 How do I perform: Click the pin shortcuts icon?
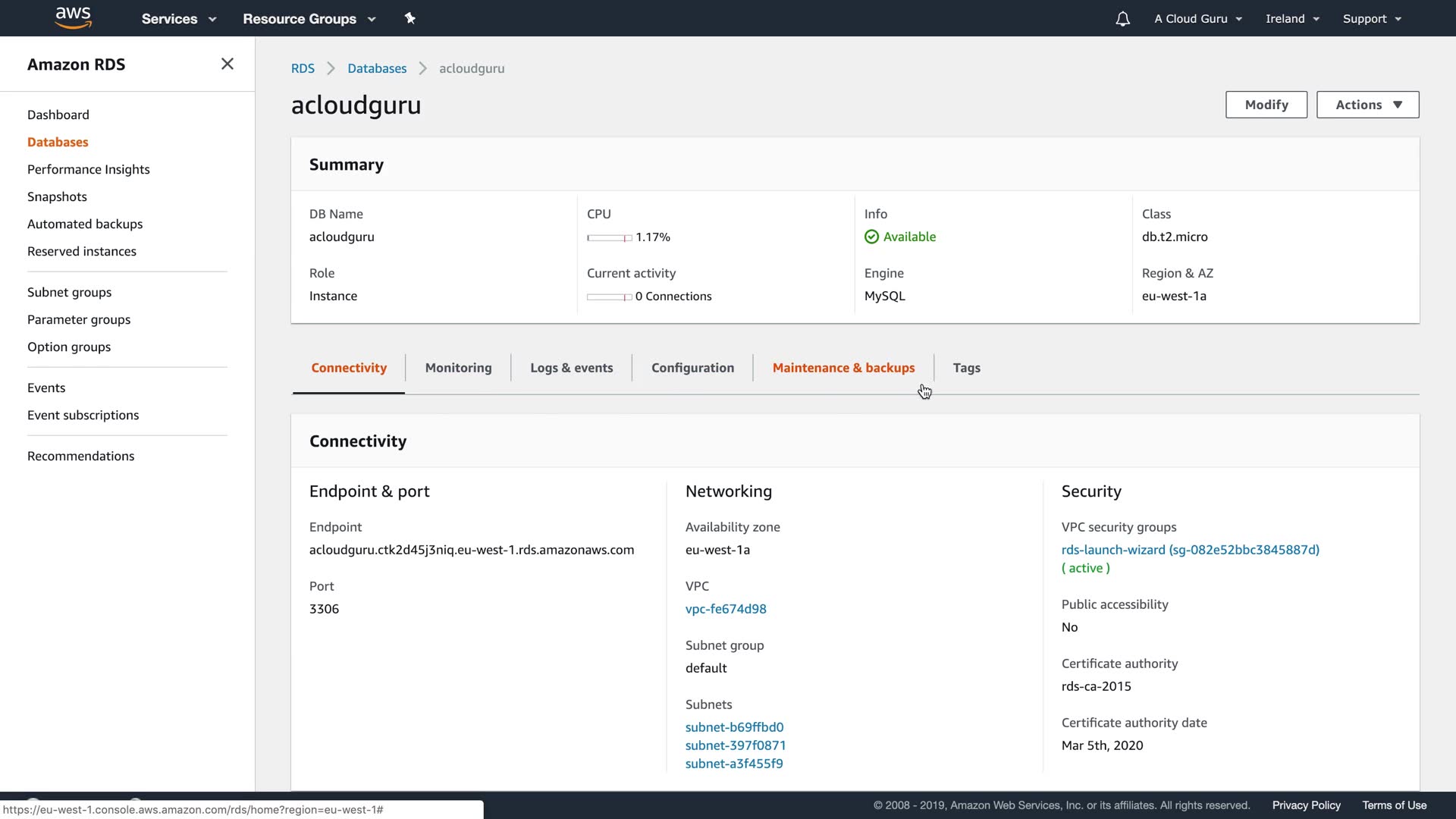(x=410, y=18)
